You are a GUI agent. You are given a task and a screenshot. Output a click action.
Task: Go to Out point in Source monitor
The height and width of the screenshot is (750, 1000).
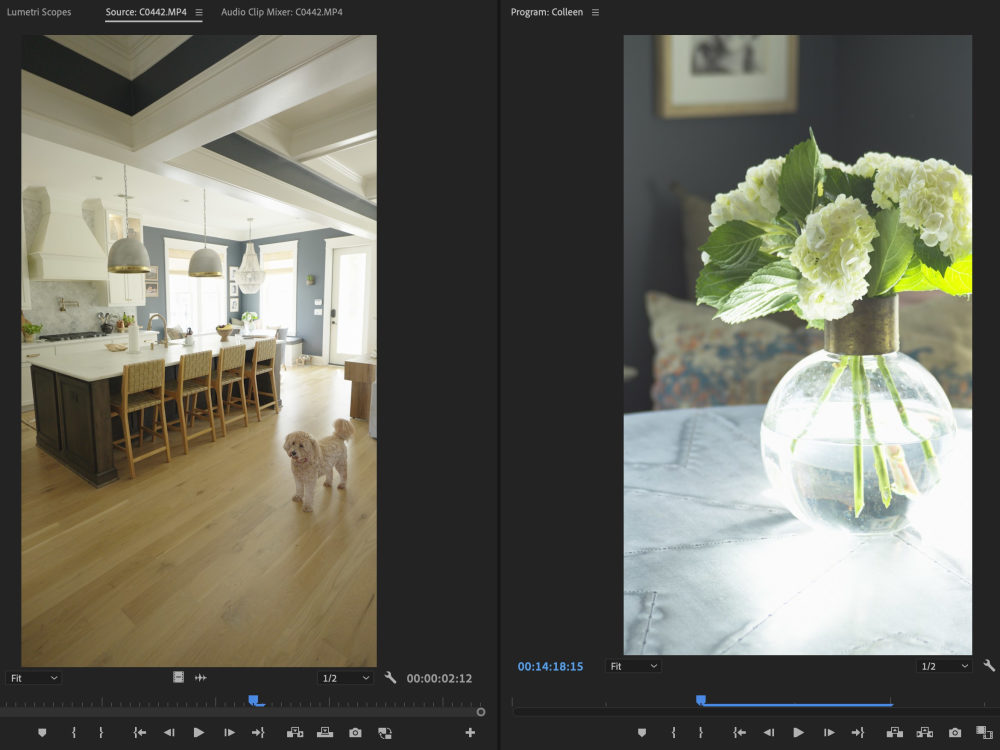(258, 733)
